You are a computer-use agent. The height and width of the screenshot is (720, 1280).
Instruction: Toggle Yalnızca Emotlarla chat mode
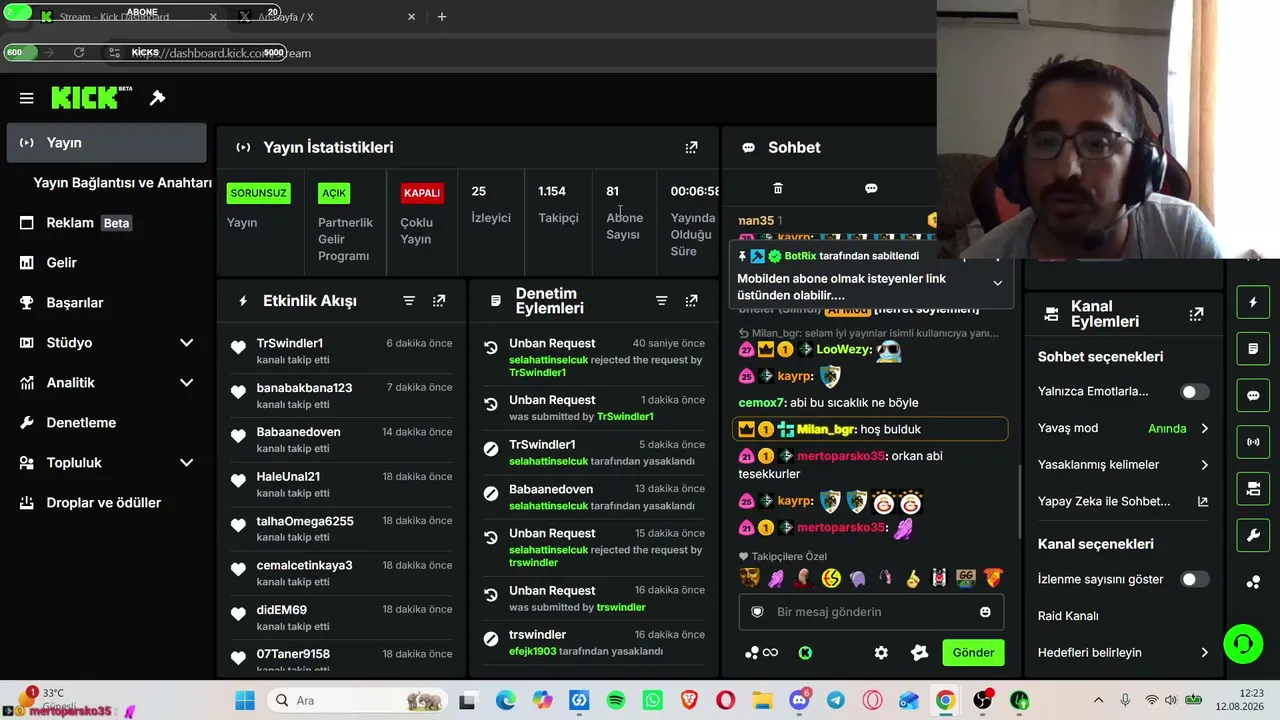point(1195,392)
